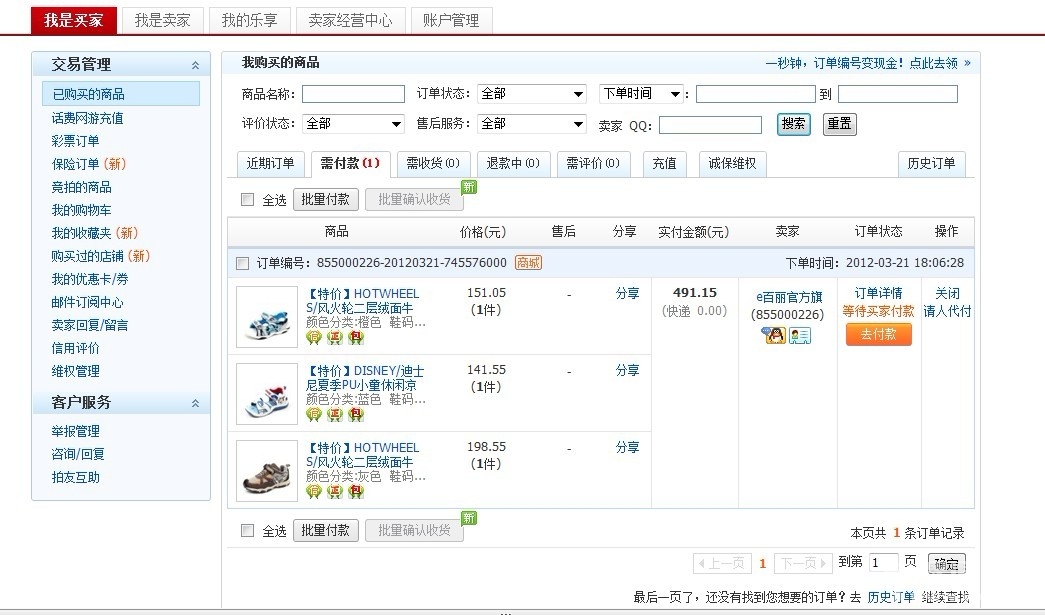Click the 搜索 search button

[x=794, y=125]
